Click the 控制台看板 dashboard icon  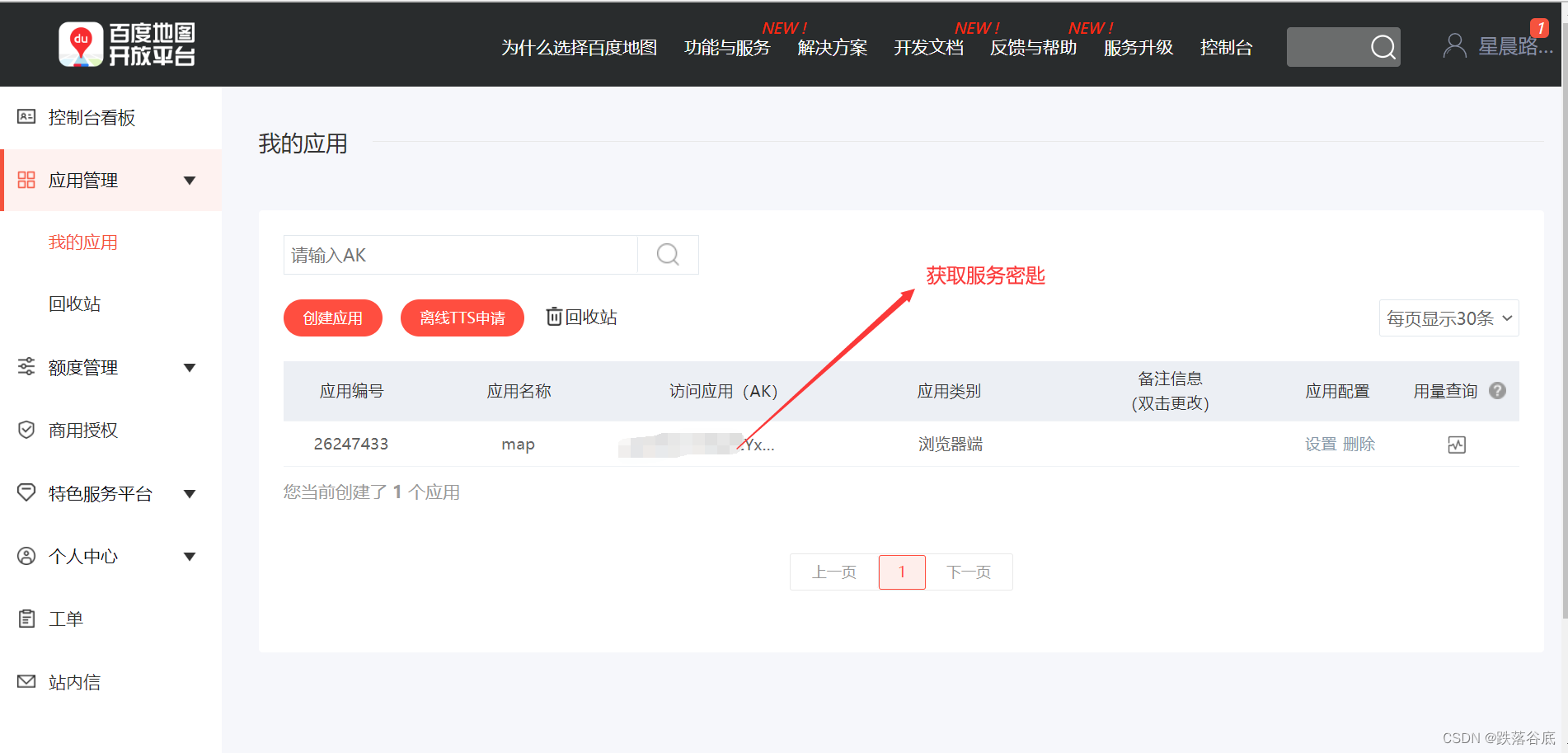(26, 117)
